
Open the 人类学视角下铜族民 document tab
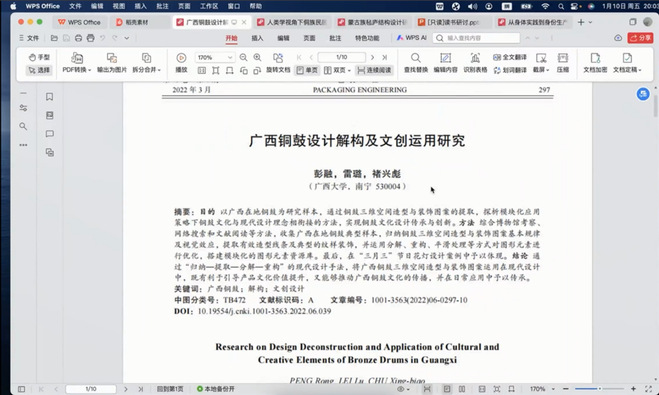(292, 22)
